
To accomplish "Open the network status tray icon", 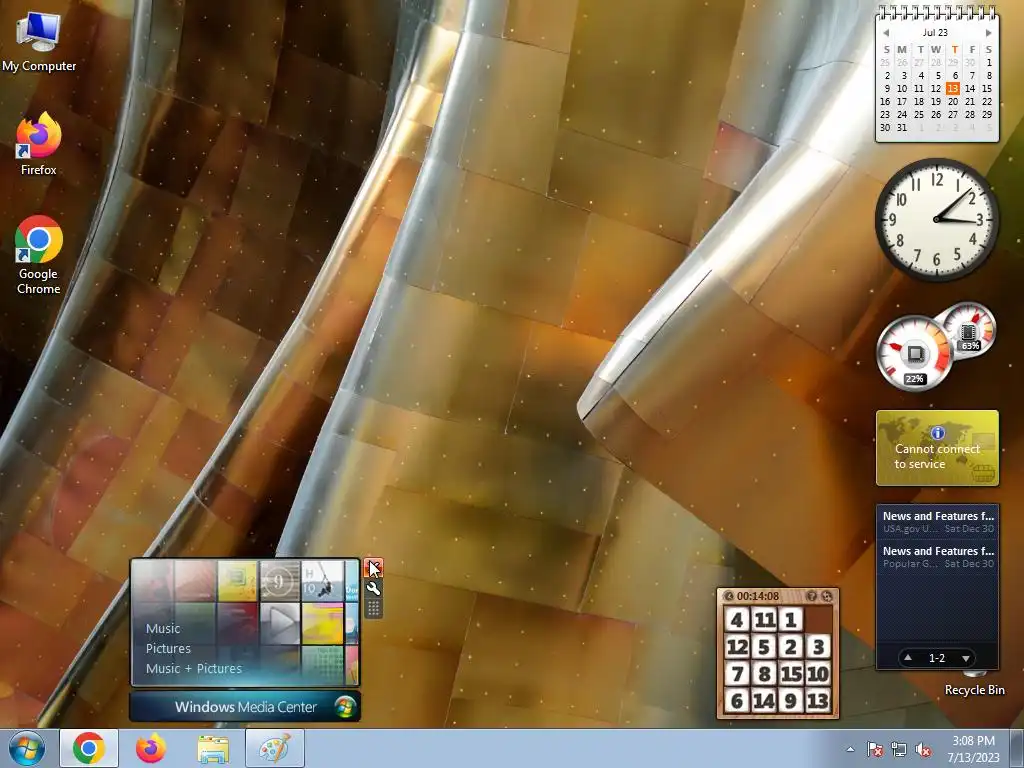I will (899, 749).
